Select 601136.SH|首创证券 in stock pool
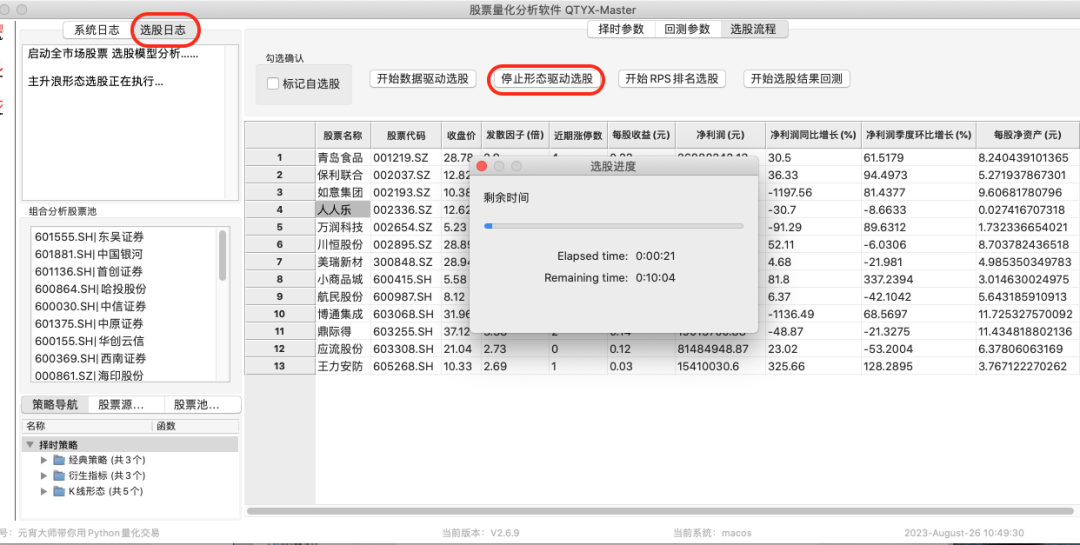This screenshot has width=1080, height=545. click(90, 271)
